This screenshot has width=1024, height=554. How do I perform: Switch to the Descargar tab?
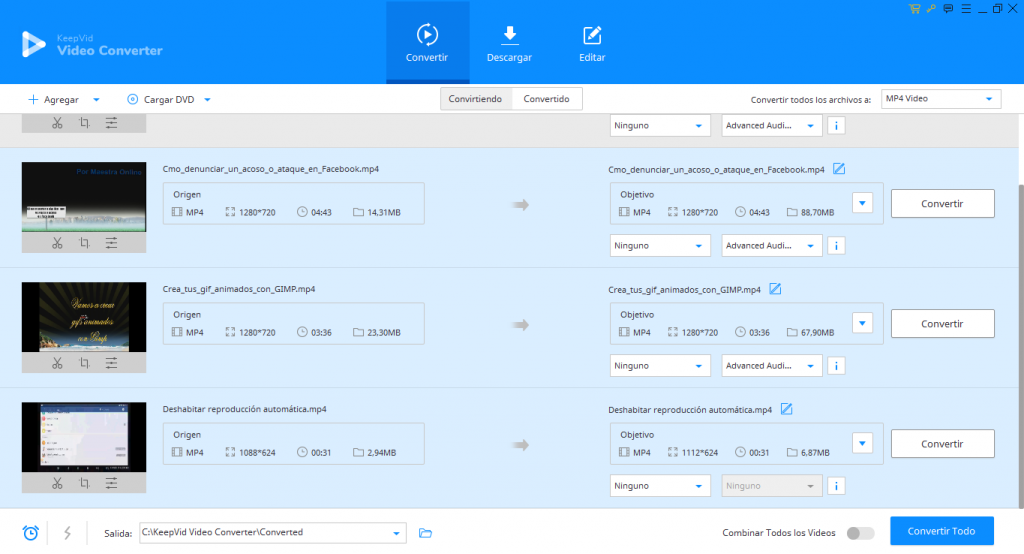click(509, 43)
